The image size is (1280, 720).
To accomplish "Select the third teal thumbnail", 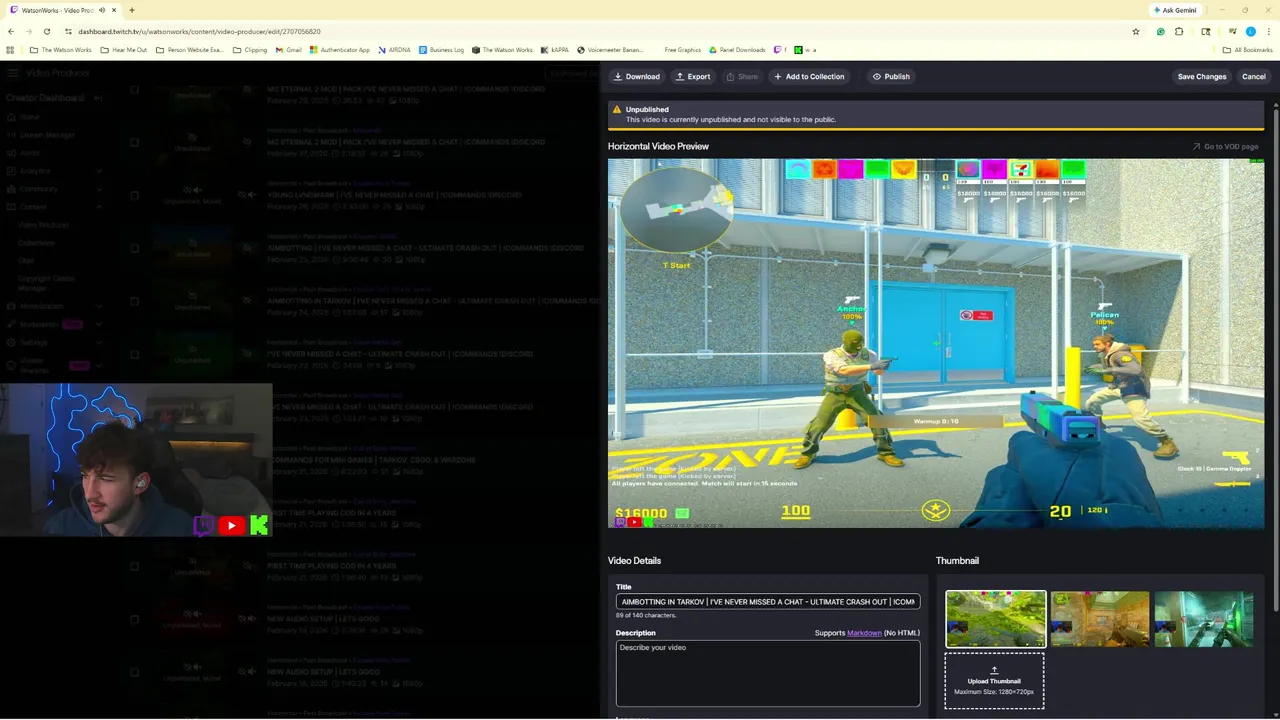I will pyautogui.click(x=1204, y=619).
